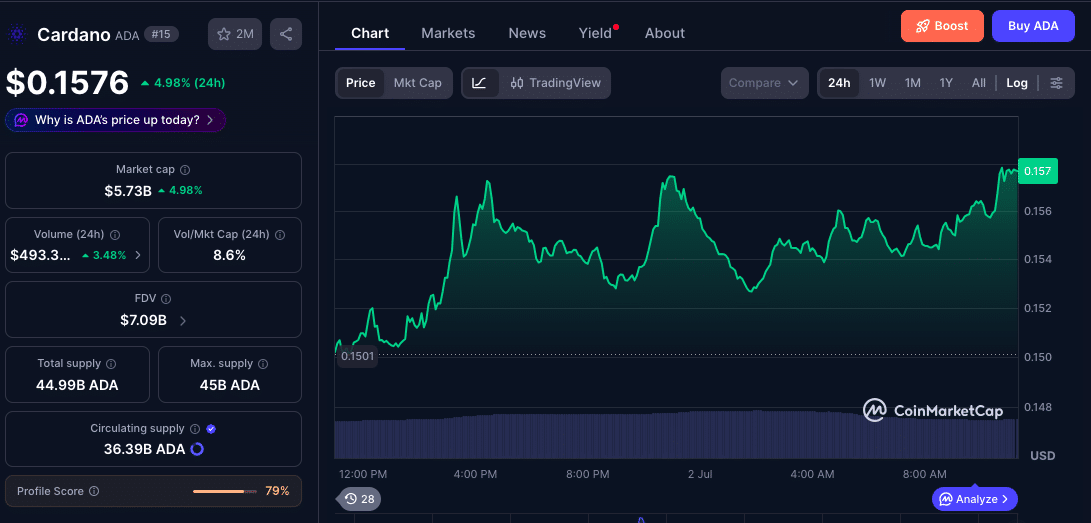Open chart settings sliders icon

[x=1056, y=83]
